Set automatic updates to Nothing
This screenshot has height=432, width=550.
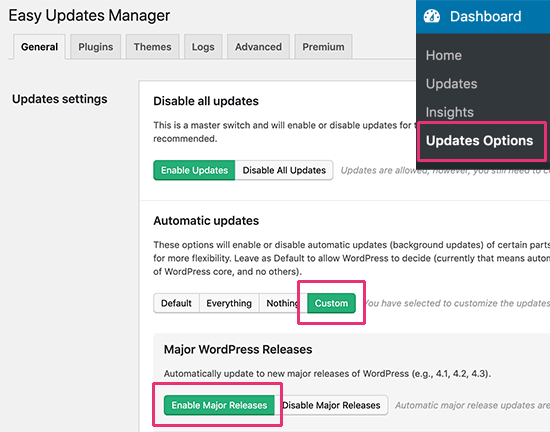pos(282,303)
